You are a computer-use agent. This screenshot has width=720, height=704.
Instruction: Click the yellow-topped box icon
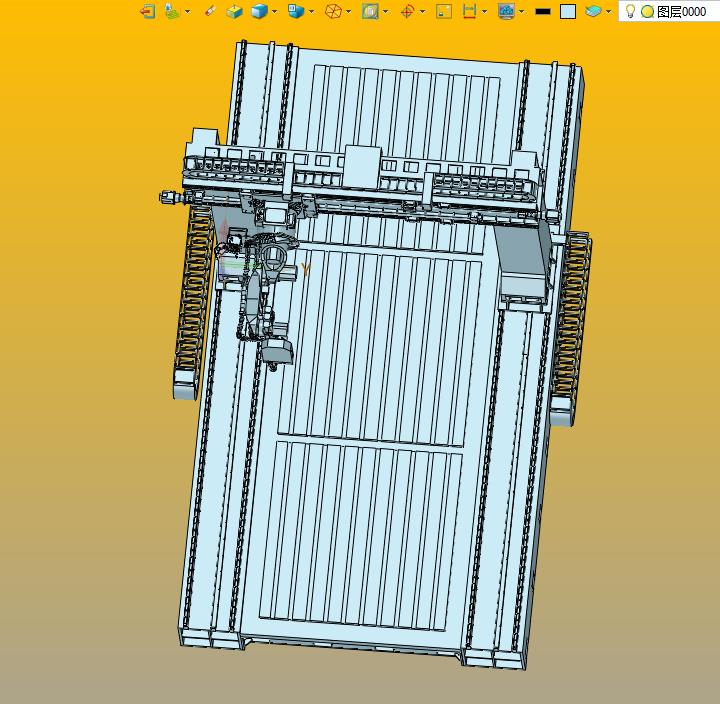(x=234, y=11)
